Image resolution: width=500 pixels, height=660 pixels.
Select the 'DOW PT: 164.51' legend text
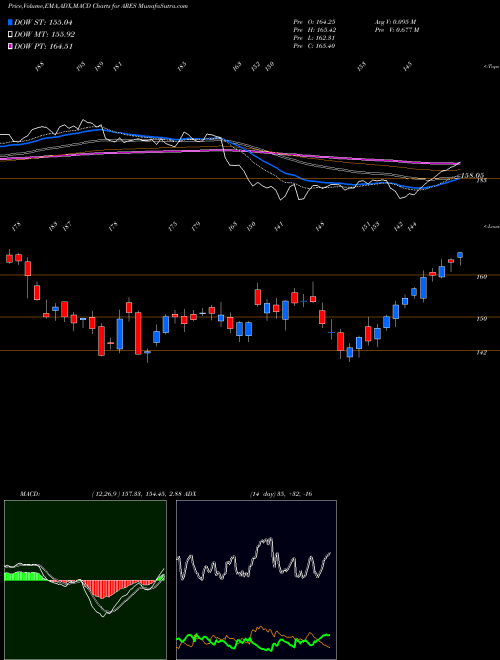point(43,46)
